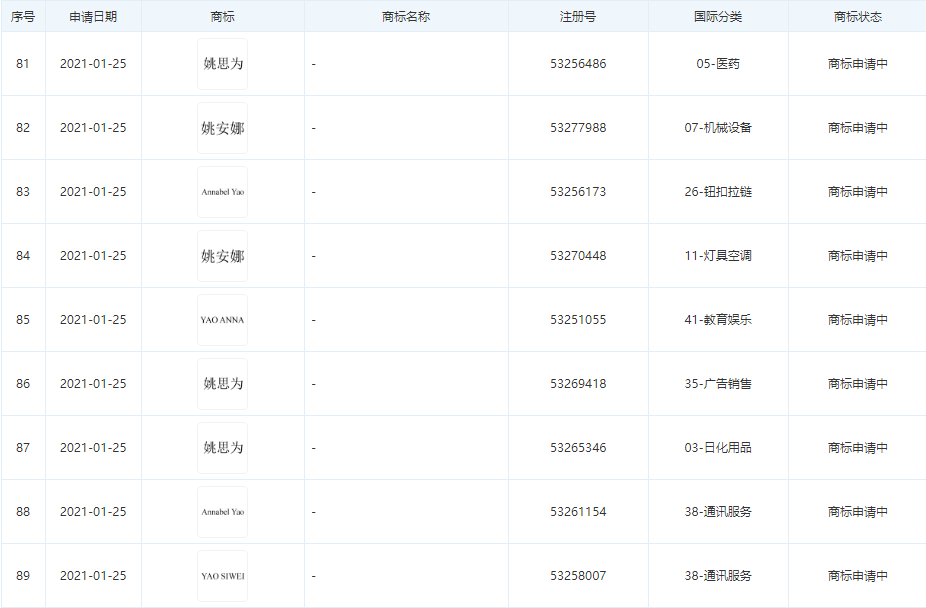
Task: Click 商标申请中 status in row 89
Action: (x=857, y=576)
